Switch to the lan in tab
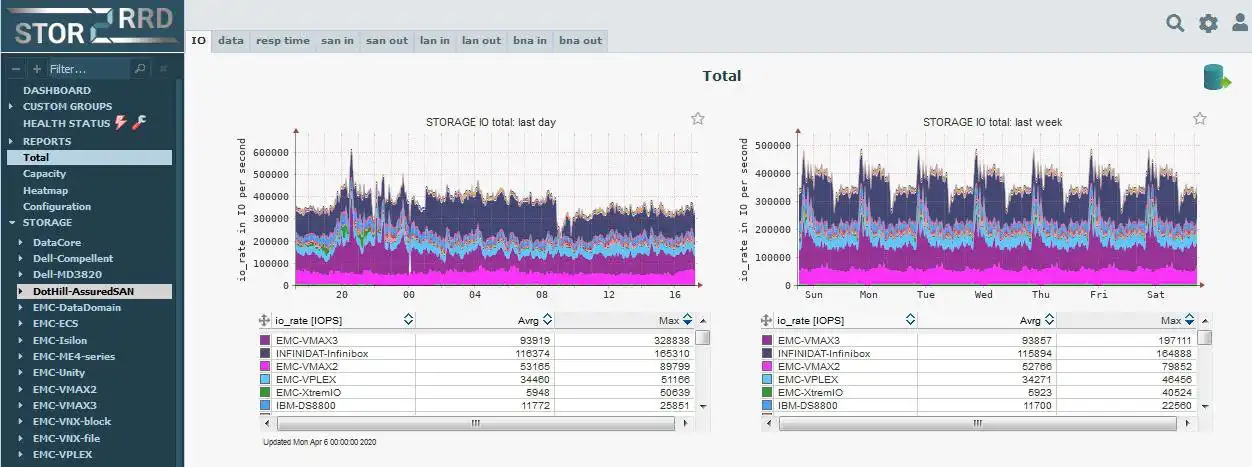The height and width of the screenshot is (467, 1252). (435, 41)
